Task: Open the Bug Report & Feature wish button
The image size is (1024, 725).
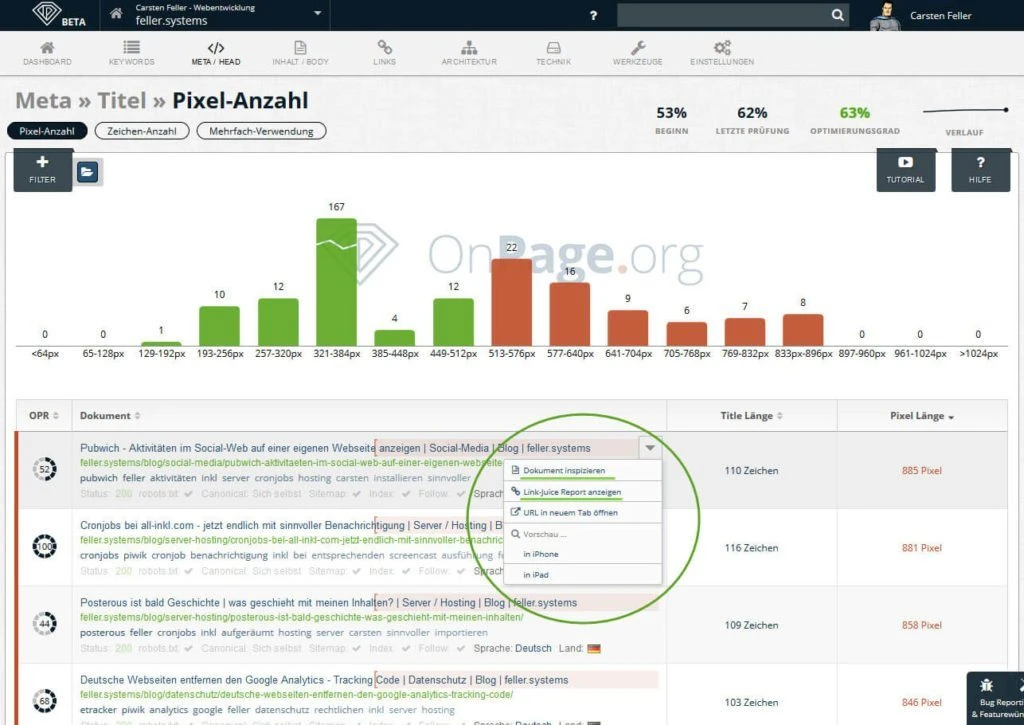Action: 995,698
